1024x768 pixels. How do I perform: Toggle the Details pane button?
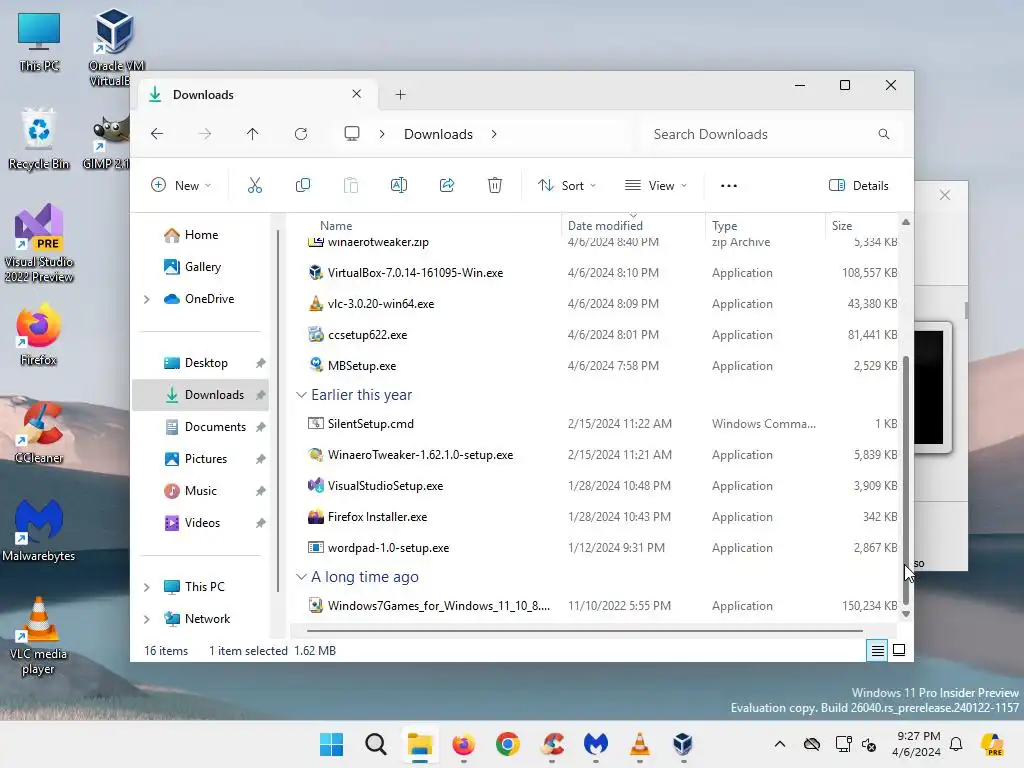(859, 185)
